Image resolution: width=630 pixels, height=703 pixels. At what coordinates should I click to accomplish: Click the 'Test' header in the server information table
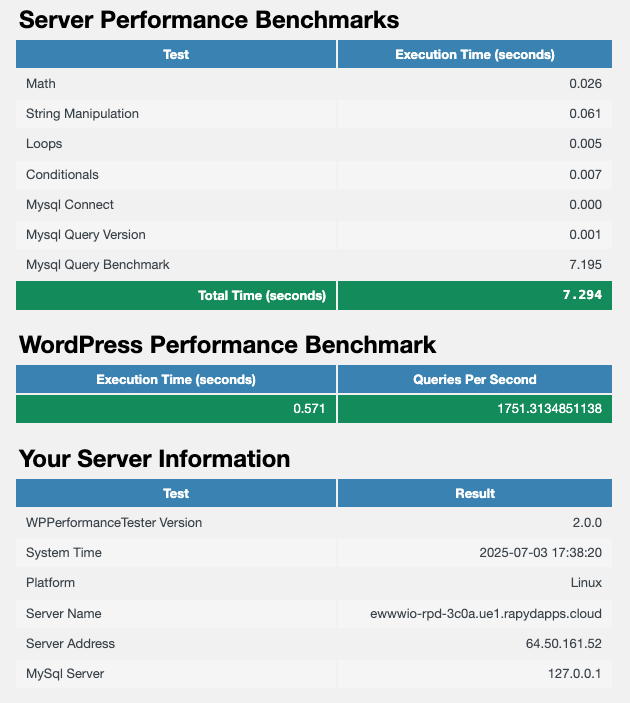pos(176,493)
